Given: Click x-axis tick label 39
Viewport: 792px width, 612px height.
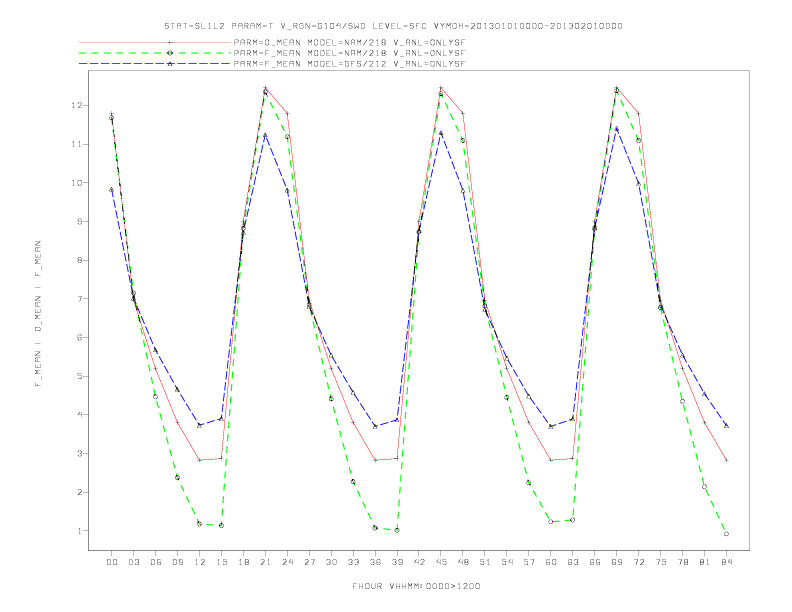Looking at the screenshot, I should pyautogui.click(x=397, y=562).
